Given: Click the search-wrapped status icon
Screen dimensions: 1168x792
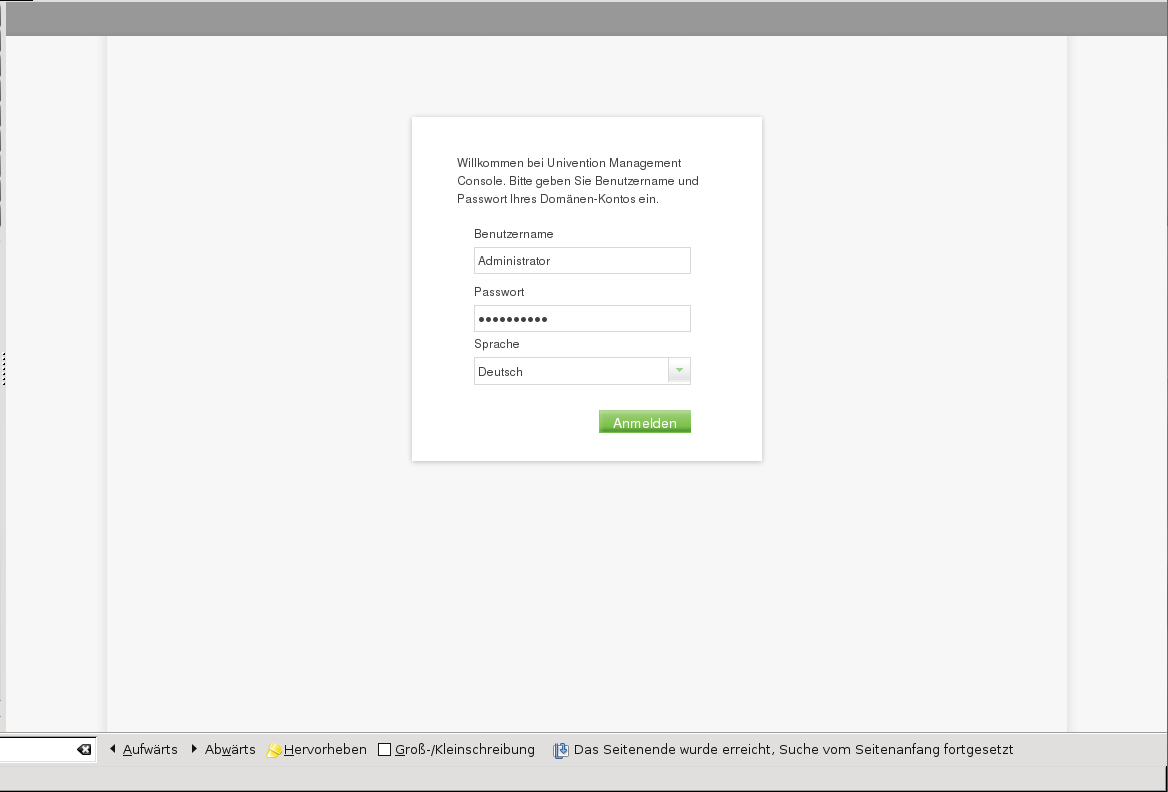Looking at the screenshot, I should click(x=561, y=750).
